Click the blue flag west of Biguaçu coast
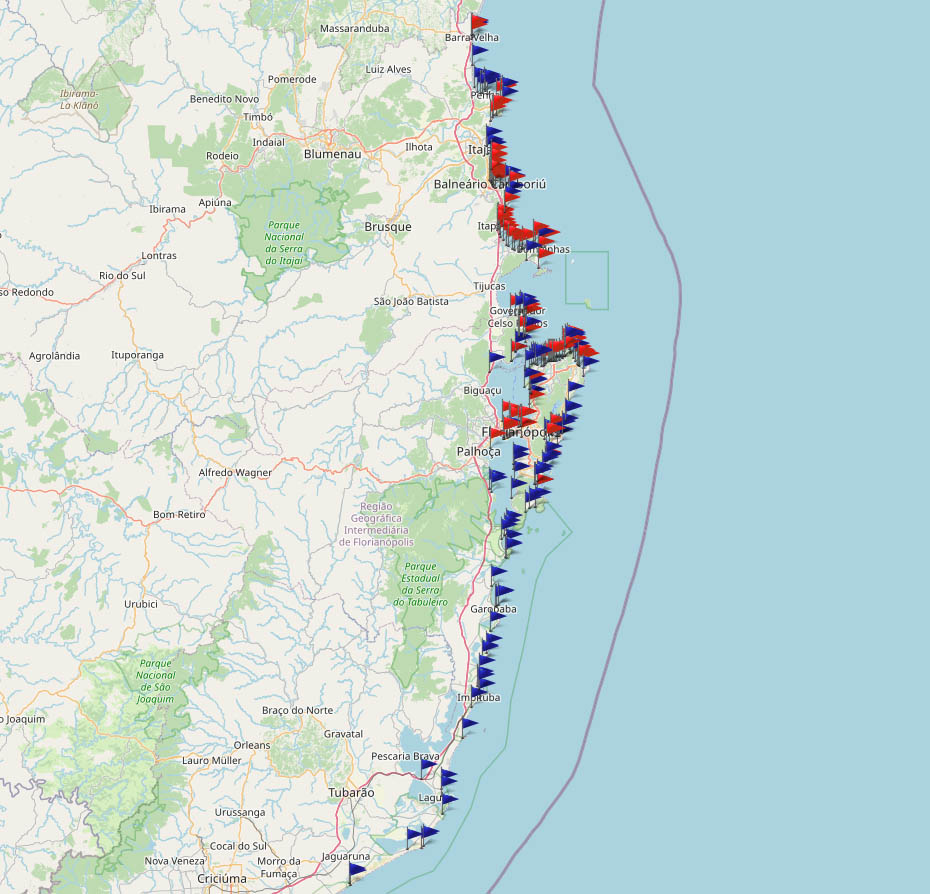The height and width of the screenshot is (894, 930). pyautogui.click(x=496, y=357)
